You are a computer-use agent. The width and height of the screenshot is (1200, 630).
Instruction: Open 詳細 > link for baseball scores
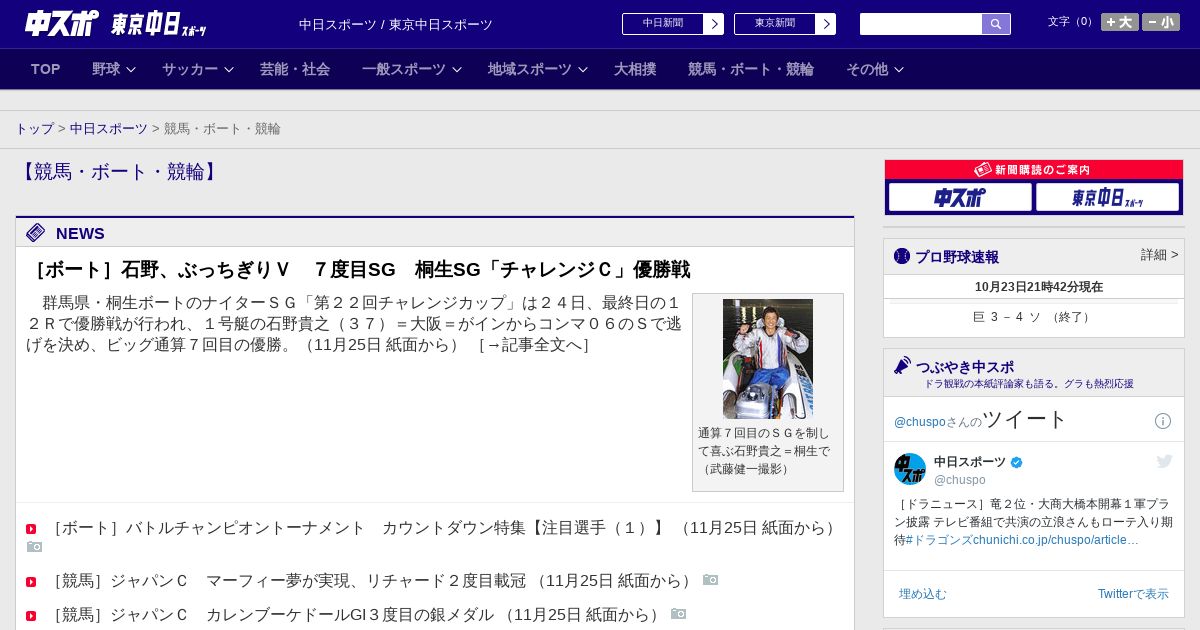point(1159,255)
